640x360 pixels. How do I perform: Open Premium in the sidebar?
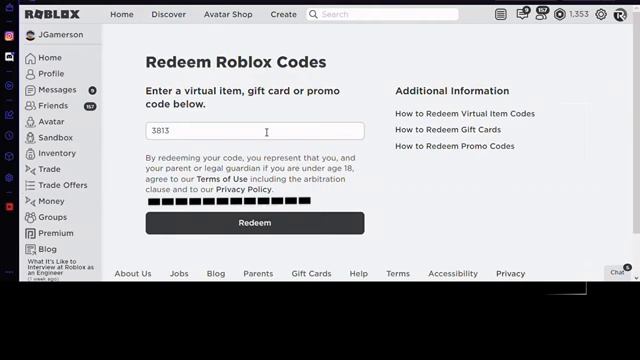click(x=49, y=233)
